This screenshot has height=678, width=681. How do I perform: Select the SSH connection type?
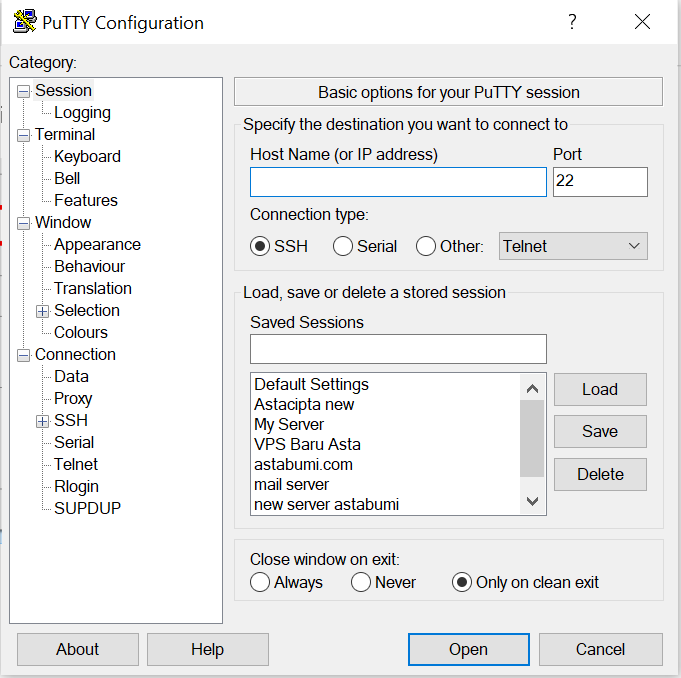[x=260, y=246]
